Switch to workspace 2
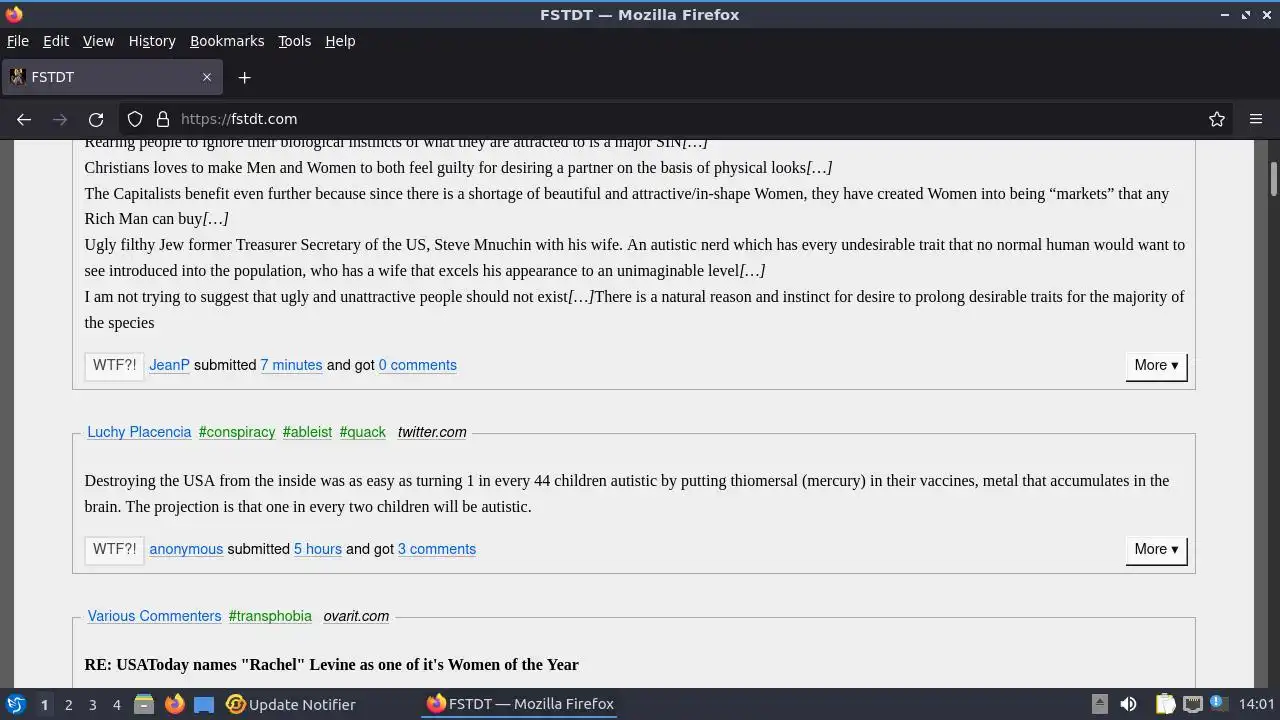The width and height of the screenshot is (1280, 720). (x=68, y=705)
